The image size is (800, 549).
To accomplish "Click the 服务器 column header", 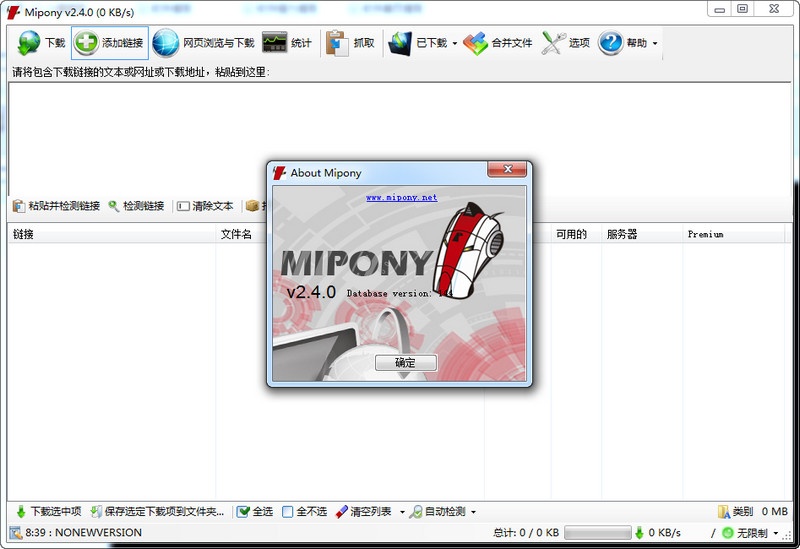I will [642, 234].
